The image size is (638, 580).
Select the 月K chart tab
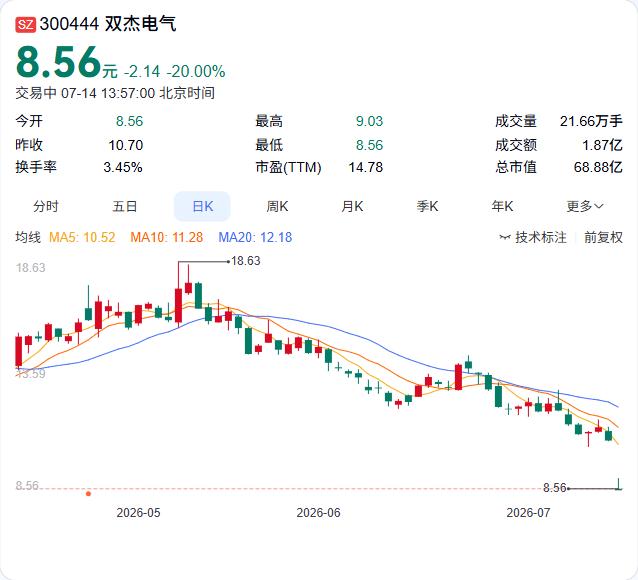352,206
